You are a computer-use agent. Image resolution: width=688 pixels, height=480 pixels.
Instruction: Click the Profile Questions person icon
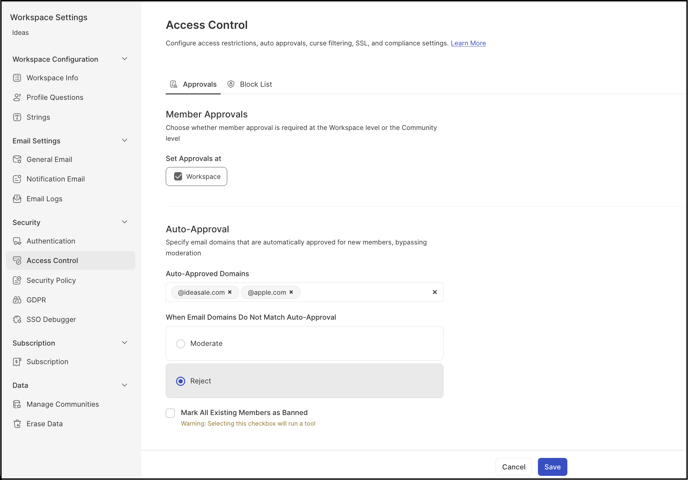tap(17, 97)
